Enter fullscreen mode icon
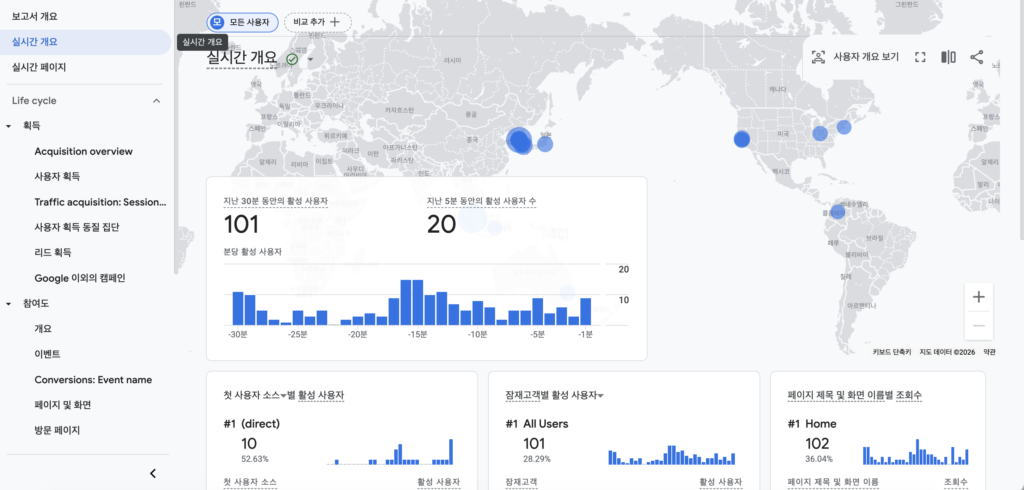This screenshot has height=490, width=1024. [920, 57]
